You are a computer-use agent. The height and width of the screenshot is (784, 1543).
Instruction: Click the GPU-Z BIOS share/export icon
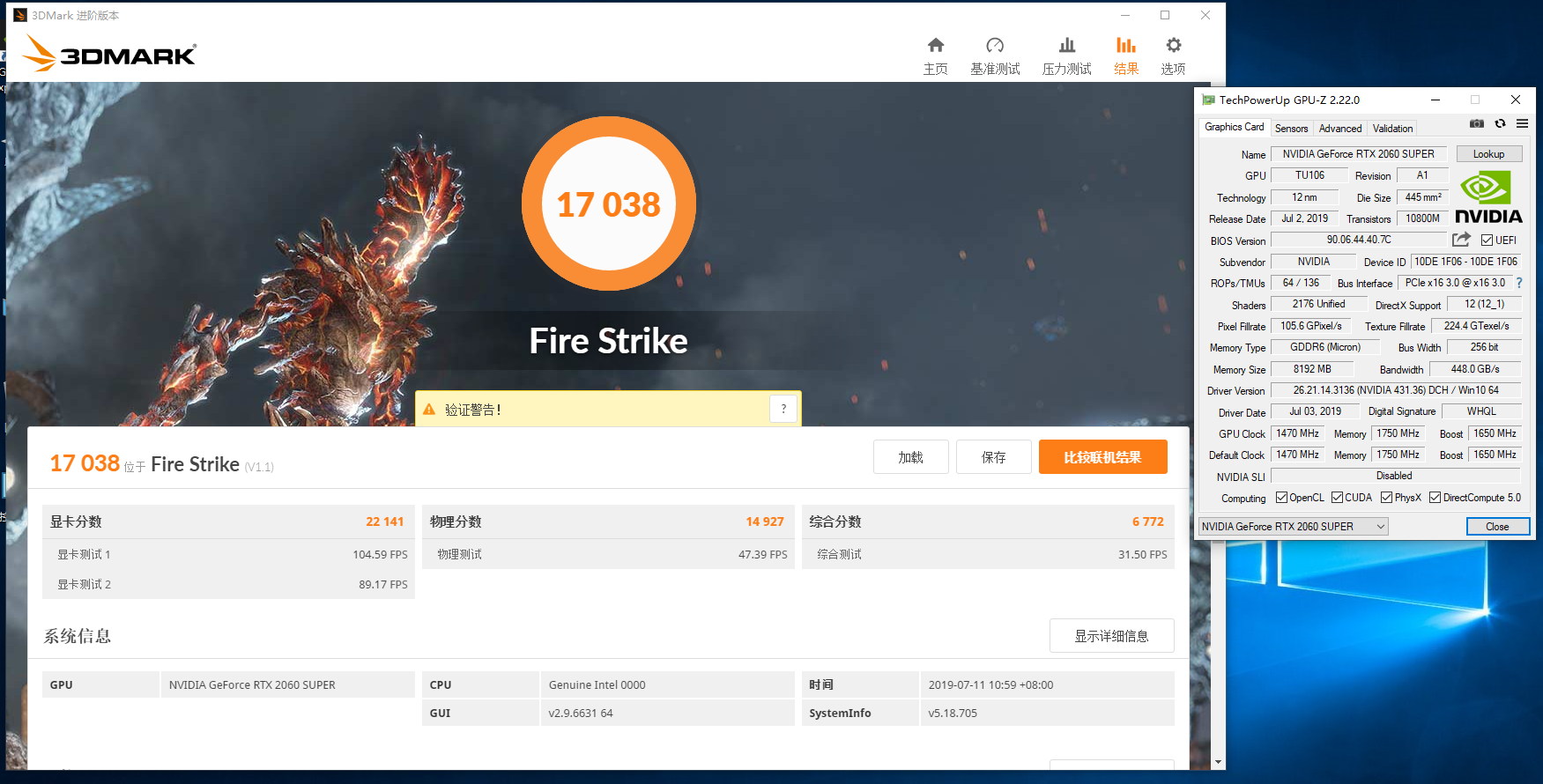pyautogui.click(x=1461, y=240)
